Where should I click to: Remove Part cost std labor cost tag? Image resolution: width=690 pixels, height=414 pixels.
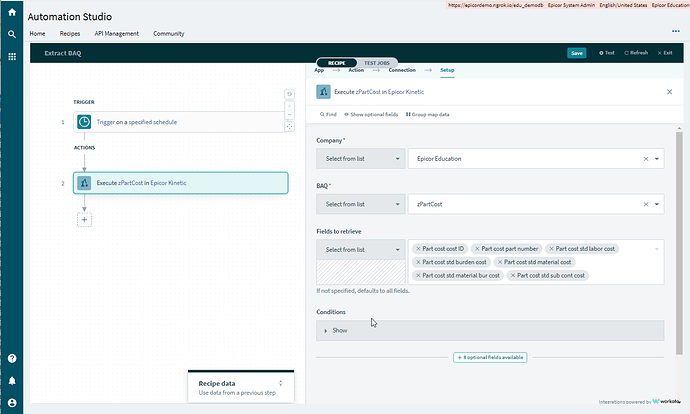(x=551, y=249)
